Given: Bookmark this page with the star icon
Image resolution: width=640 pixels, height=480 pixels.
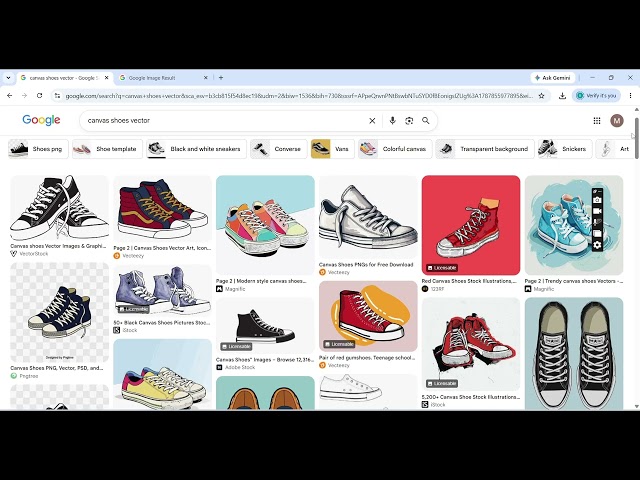Looking at the screenshot, I should (x=542, y=96).
